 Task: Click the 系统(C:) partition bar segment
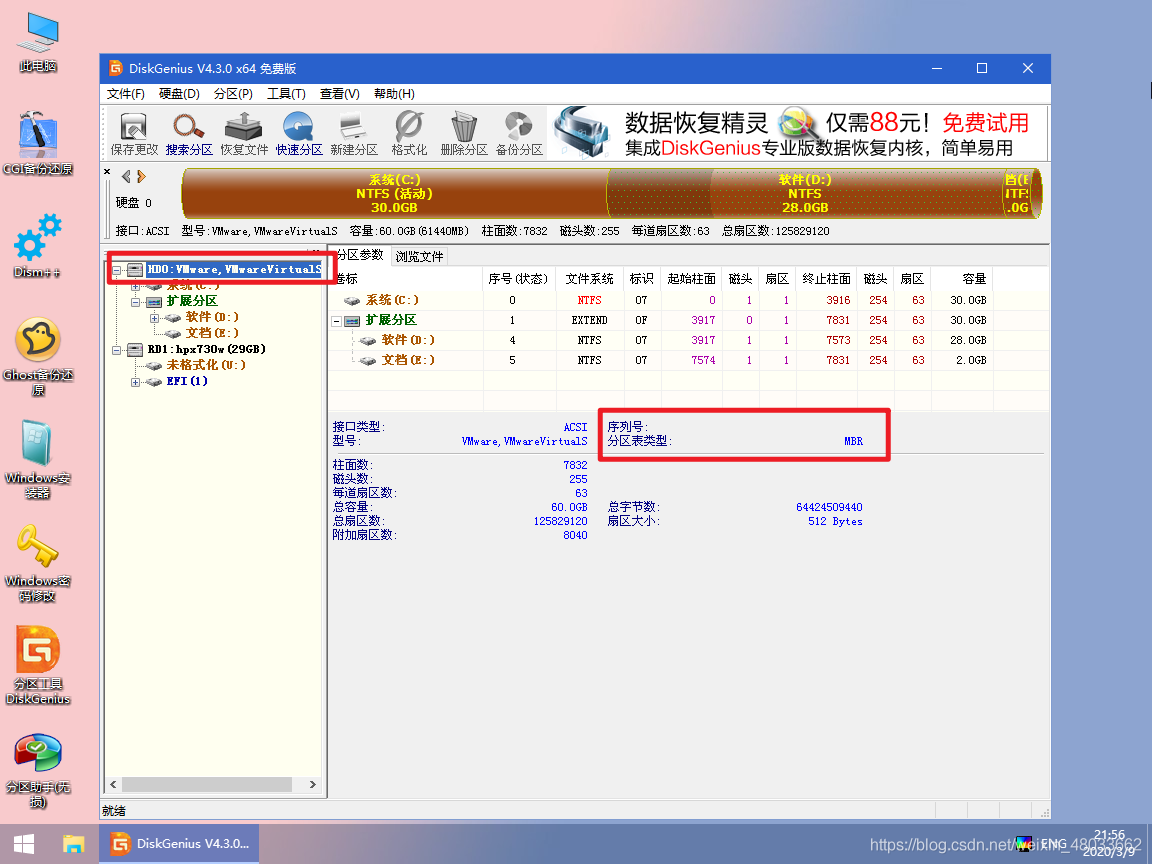point(397,193)
